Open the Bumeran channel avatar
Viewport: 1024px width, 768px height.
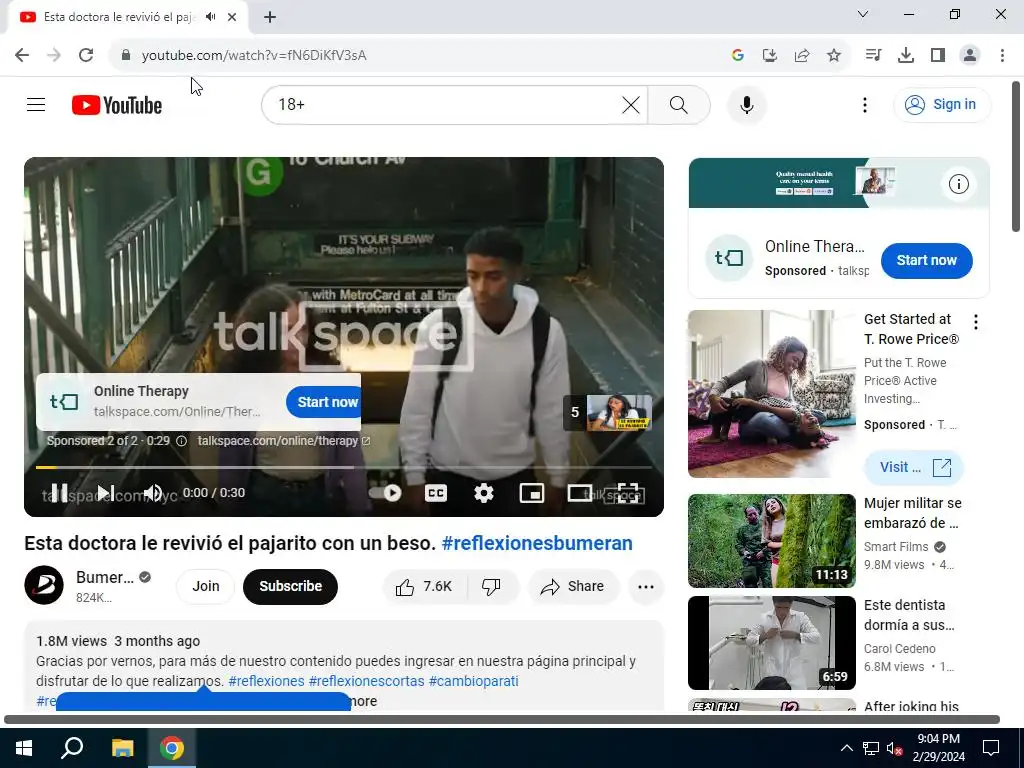pyautogui.click(x=44, y=585)
